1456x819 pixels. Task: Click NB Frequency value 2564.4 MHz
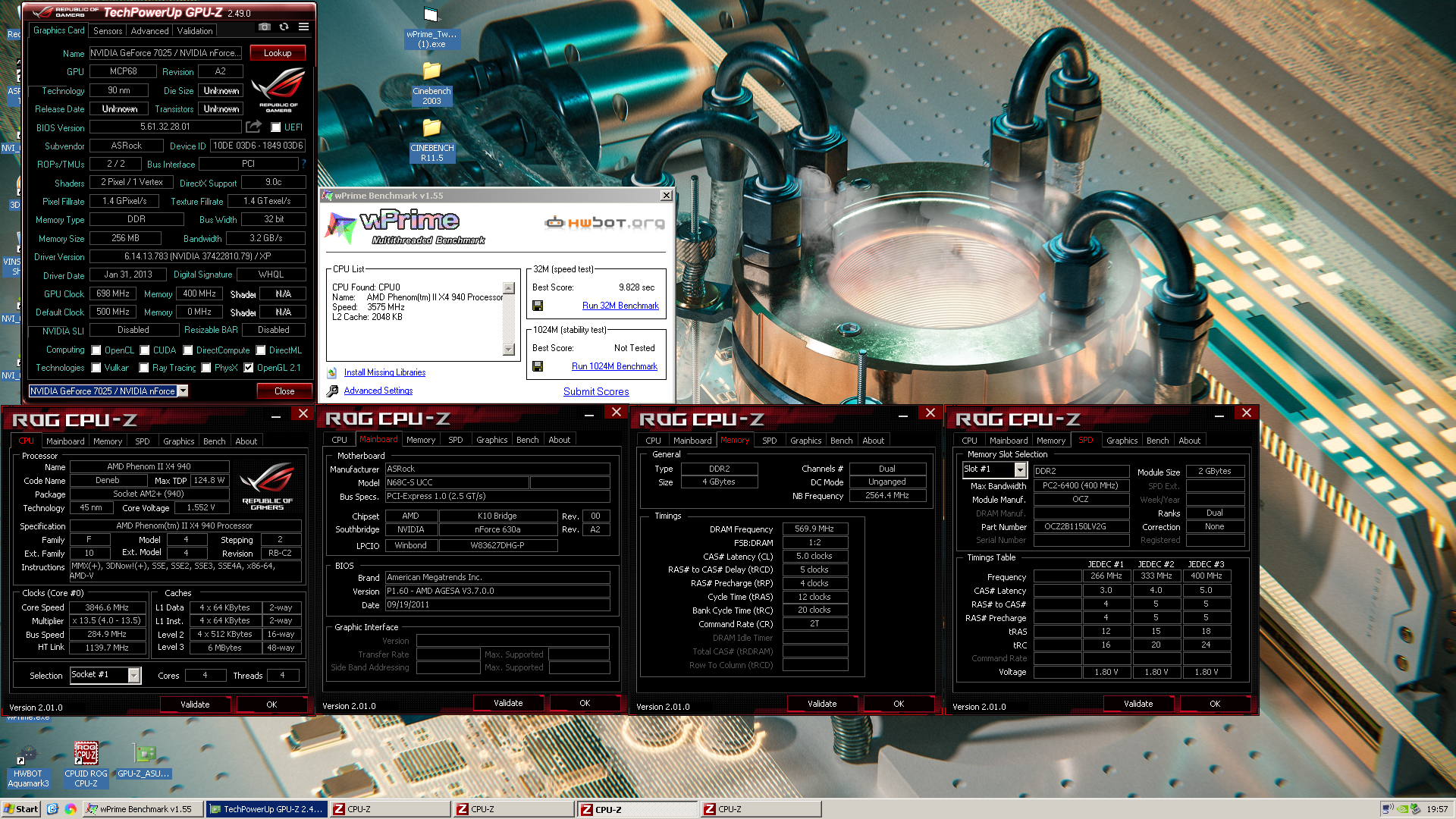coord(887,496)
